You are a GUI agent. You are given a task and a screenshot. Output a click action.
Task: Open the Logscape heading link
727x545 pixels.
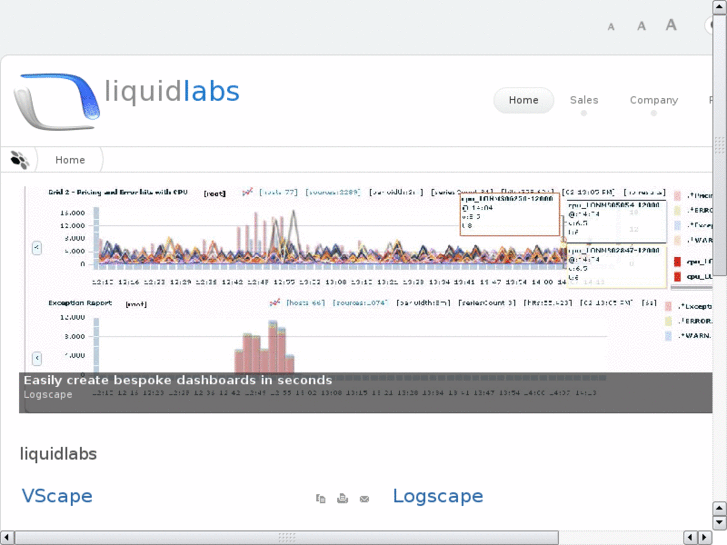[438, 496]
